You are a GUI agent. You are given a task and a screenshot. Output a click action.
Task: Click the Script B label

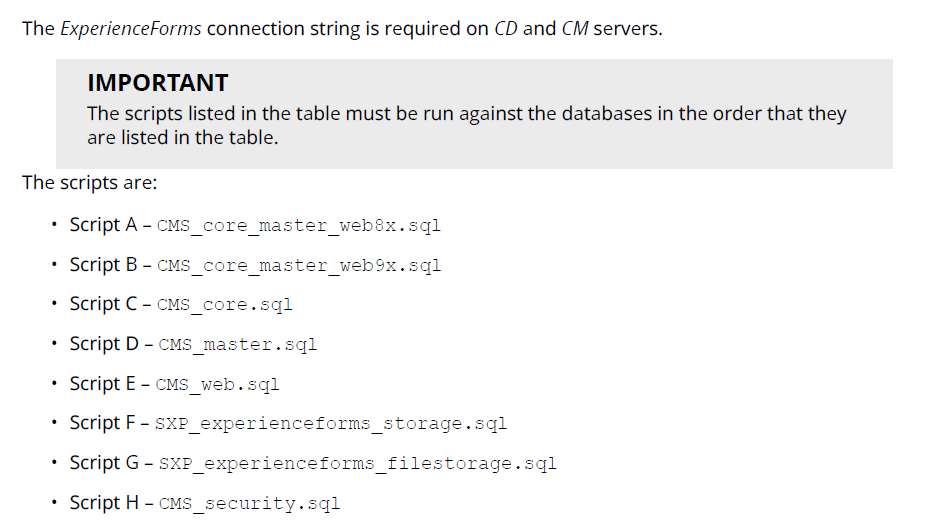coord(103,265)
